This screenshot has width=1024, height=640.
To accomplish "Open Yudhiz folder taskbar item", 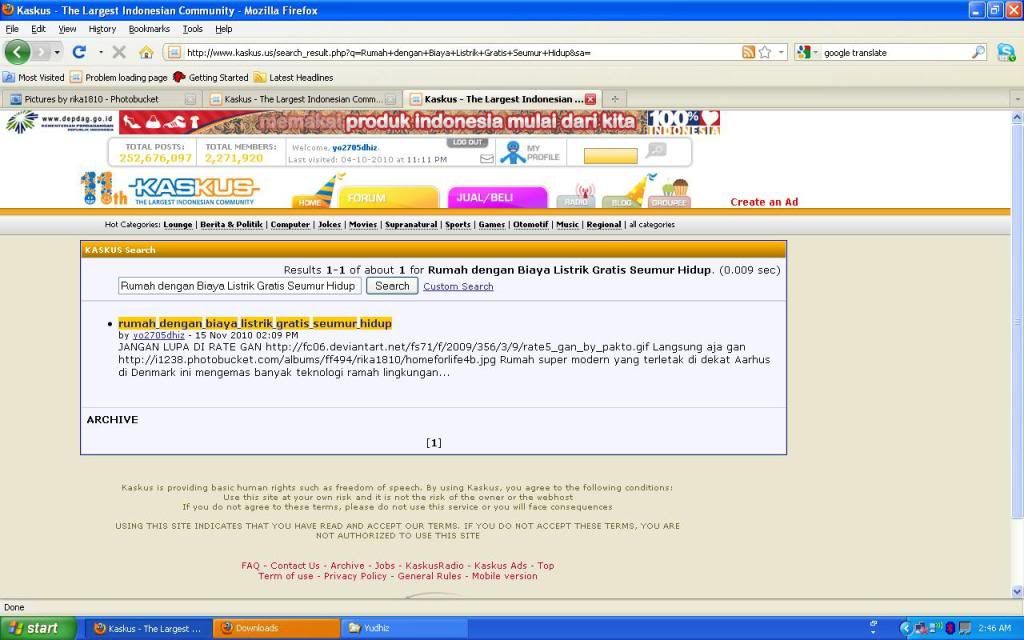I will [404, 628].
